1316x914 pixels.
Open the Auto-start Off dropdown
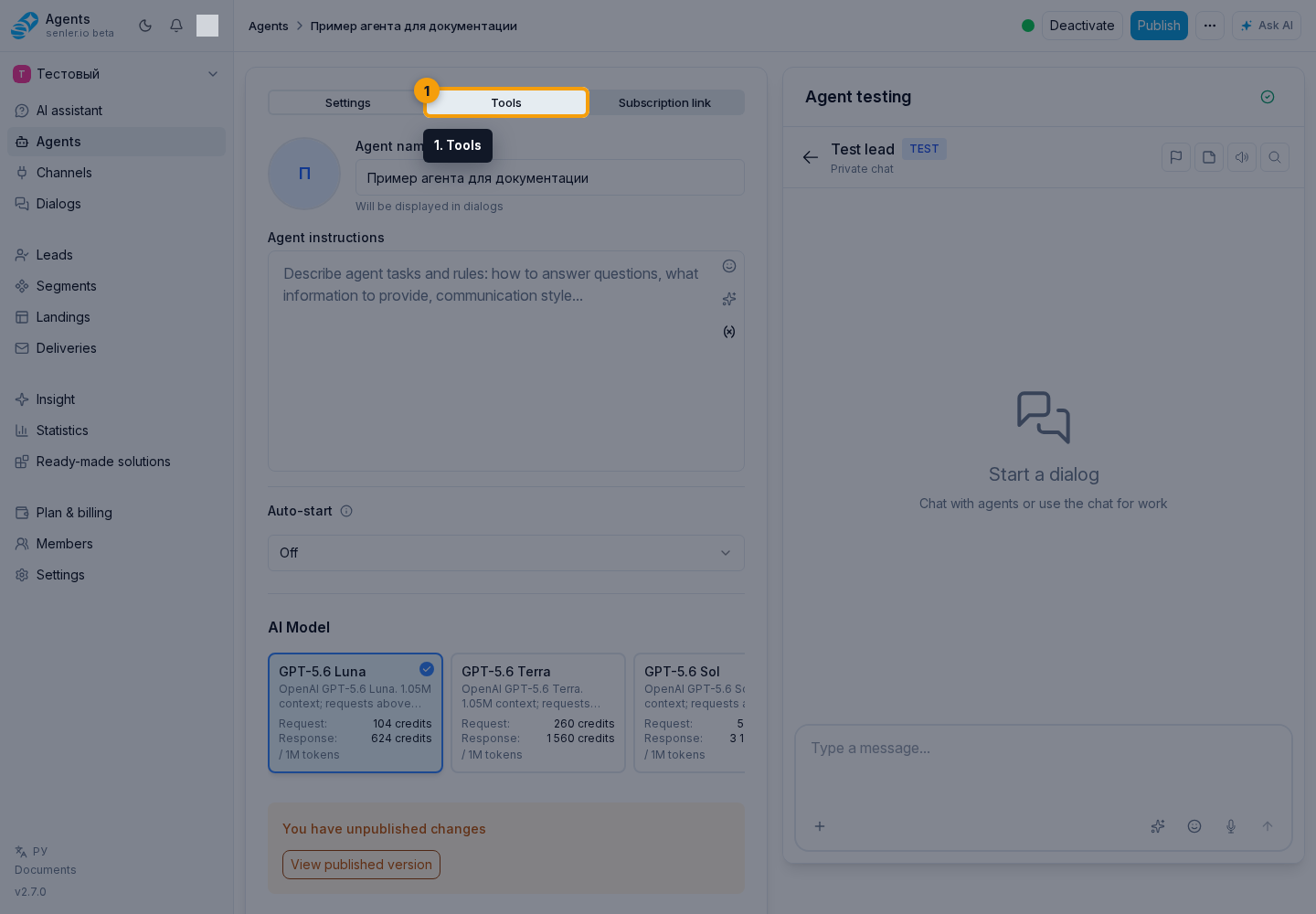click(x=506, y=553)
